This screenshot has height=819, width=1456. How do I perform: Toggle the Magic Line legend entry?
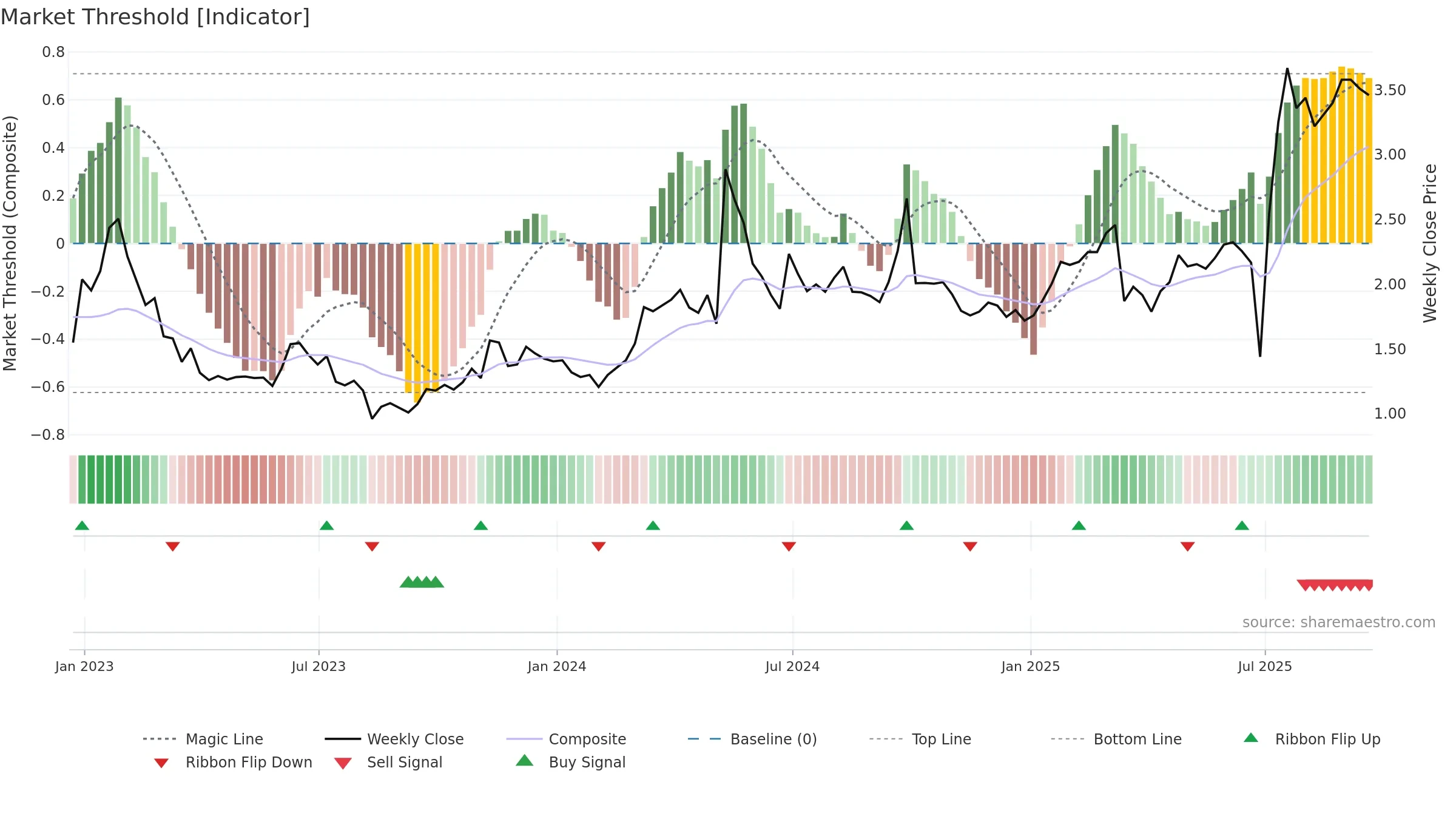[203, 739]
